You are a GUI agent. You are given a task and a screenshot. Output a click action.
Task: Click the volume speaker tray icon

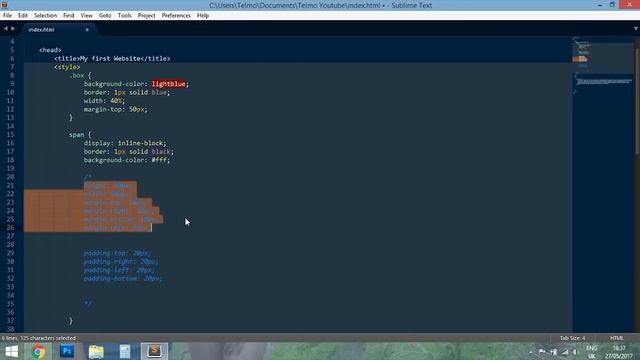click(576, 352)
